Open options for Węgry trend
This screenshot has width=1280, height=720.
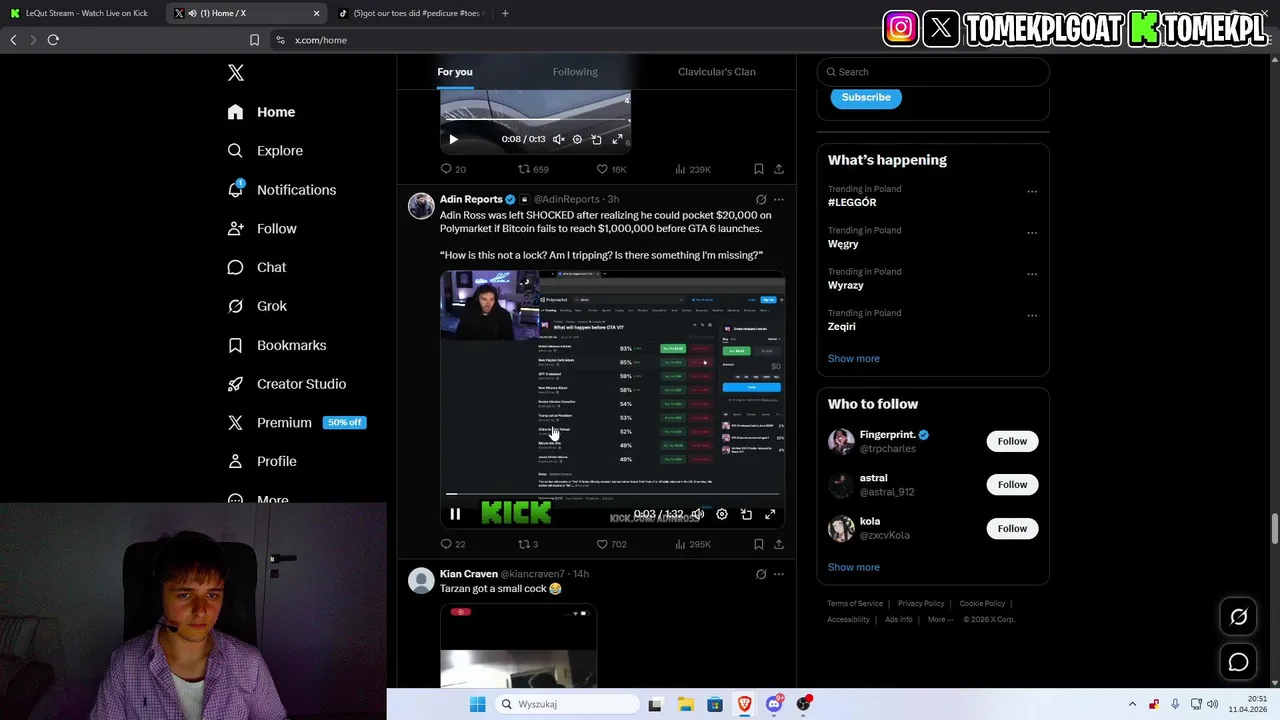[1032, 233]
